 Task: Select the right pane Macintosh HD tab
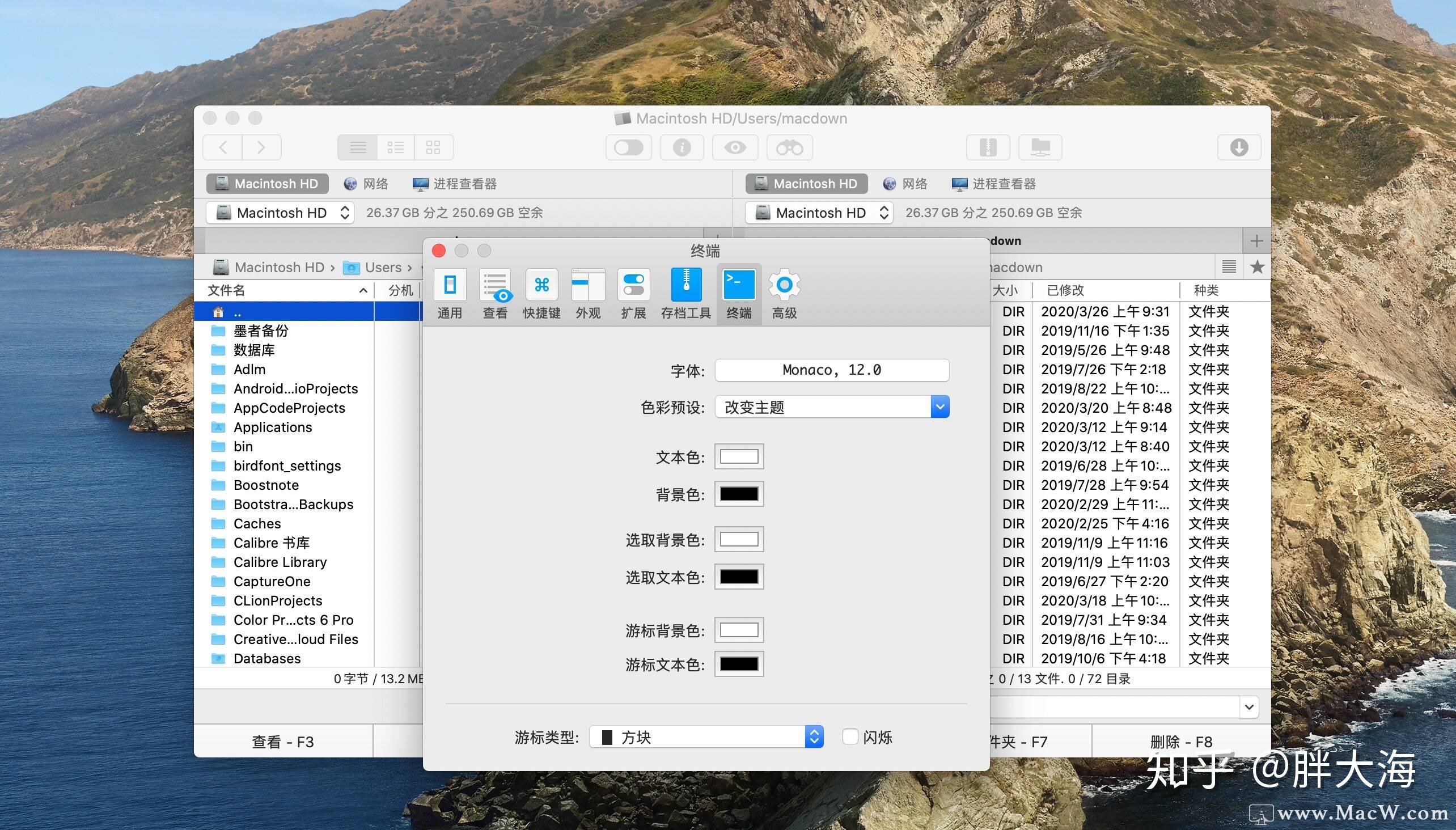807,184
